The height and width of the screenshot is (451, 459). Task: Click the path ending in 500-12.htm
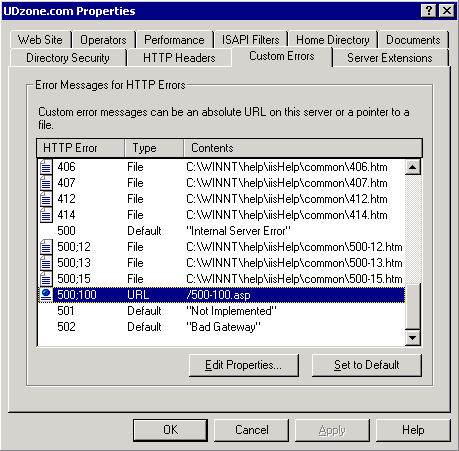click(294, 247)
